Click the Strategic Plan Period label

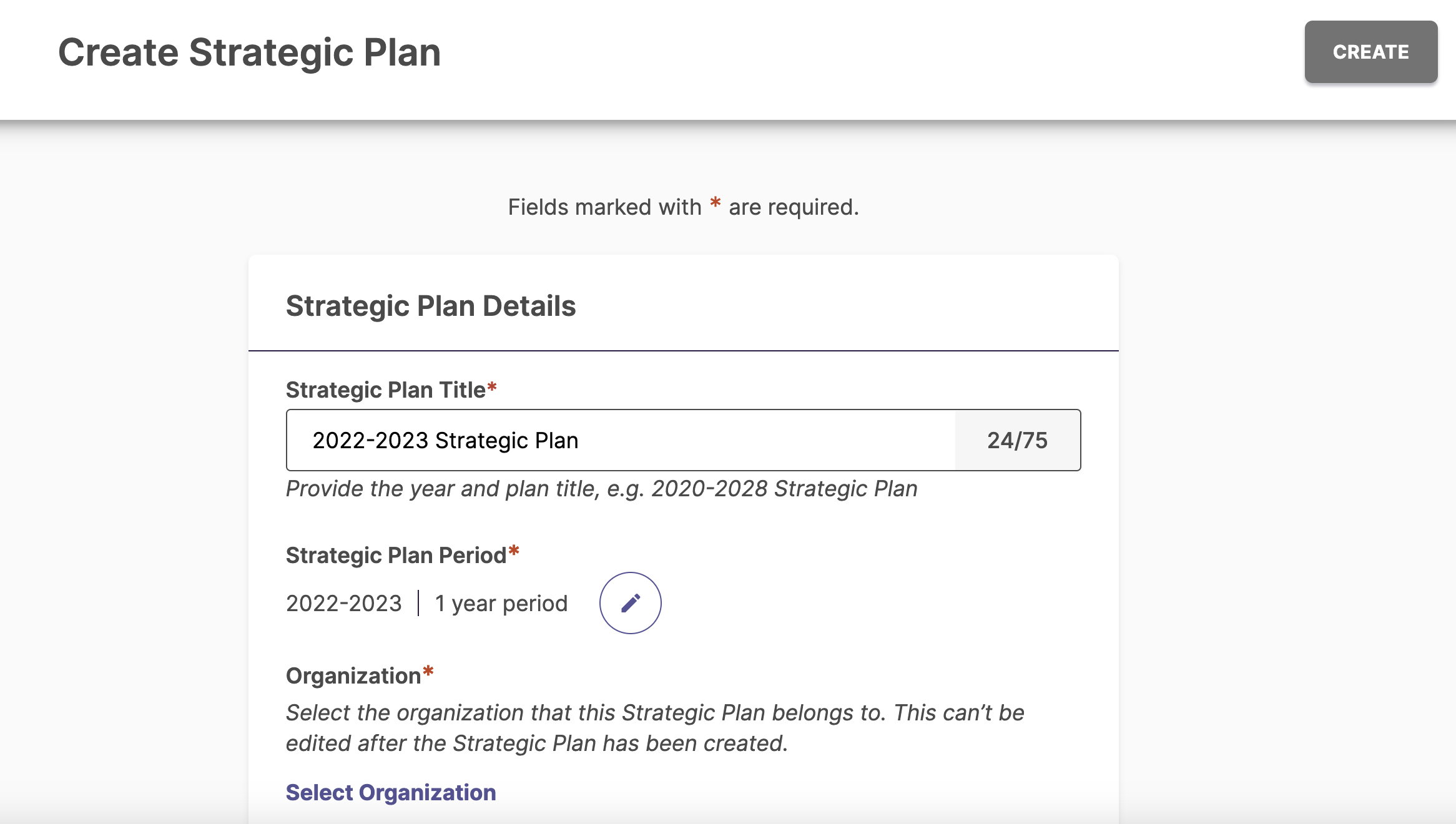click(x=396, y=556)
